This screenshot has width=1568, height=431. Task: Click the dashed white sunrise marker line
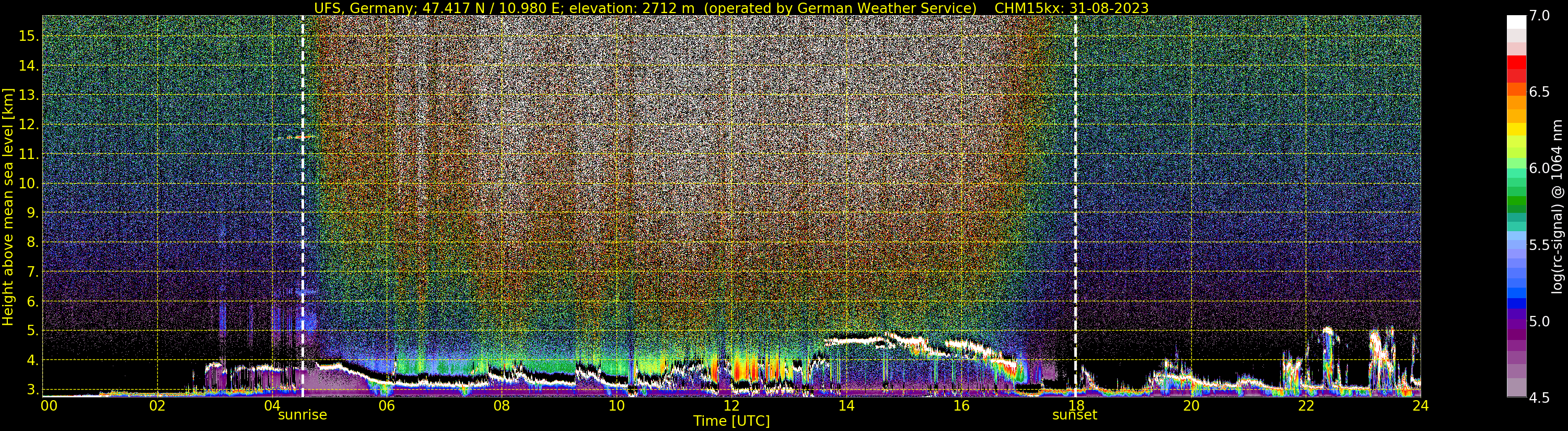303,206
